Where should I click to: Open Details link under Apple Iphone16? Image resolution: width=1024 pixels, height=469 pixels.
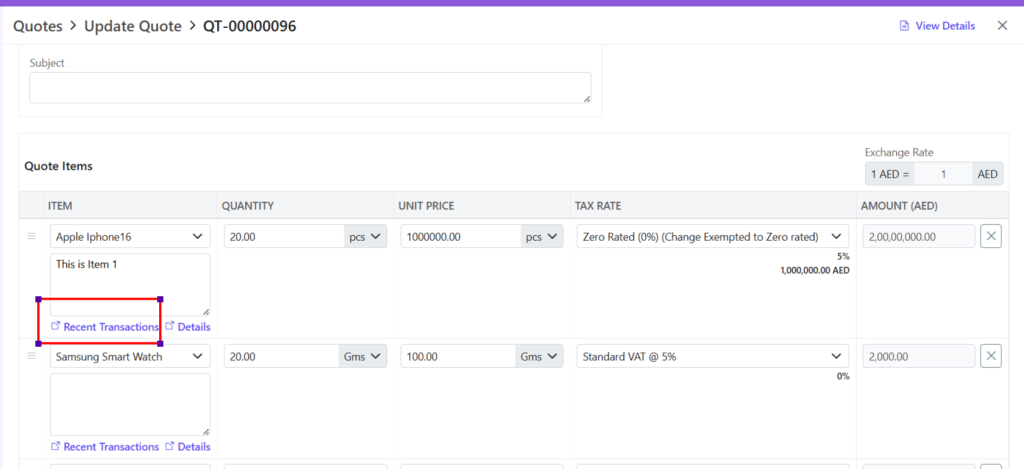tap(193, 327)
